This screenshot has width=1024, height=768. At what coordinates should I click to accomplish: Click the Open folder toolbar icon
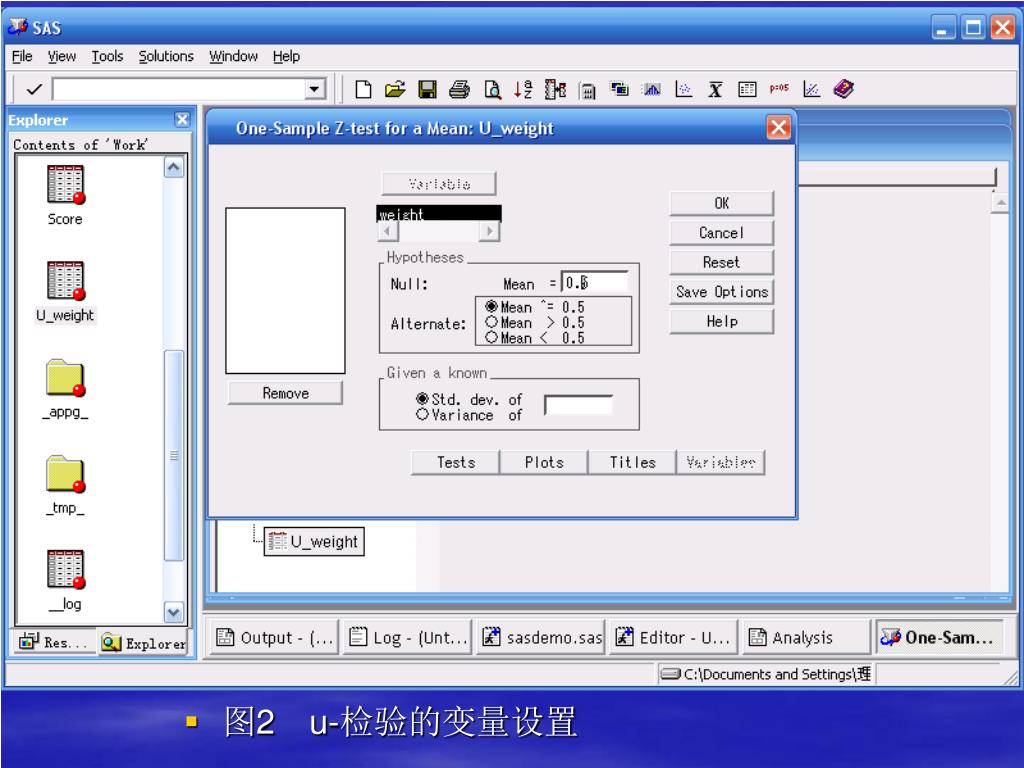(x=395, y=89)
